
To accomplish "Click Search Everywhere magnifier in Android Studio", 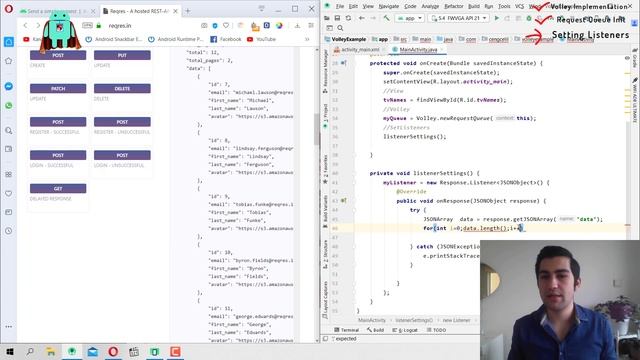I will [340, 28].
